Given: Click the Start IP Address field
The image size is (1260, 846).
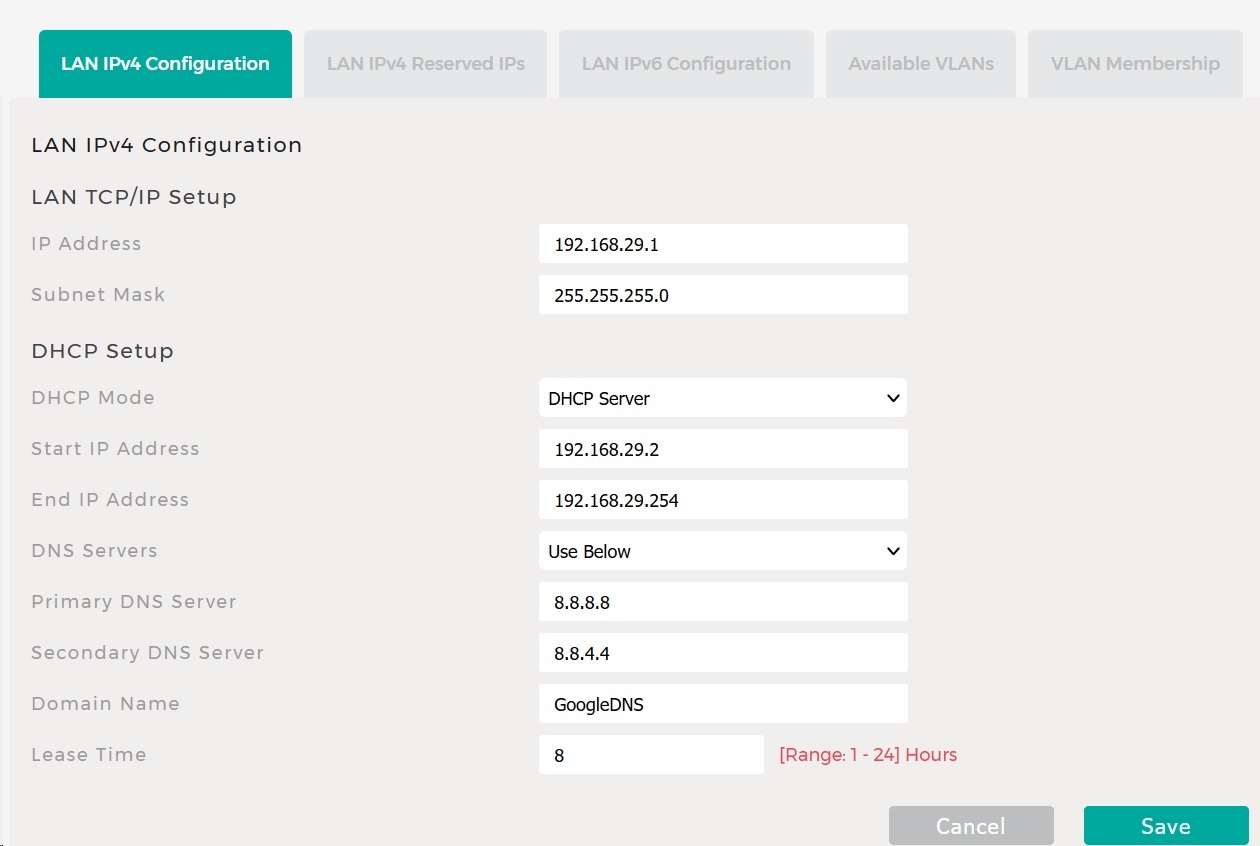Looking at the screenshot, I should click(722, 449).
